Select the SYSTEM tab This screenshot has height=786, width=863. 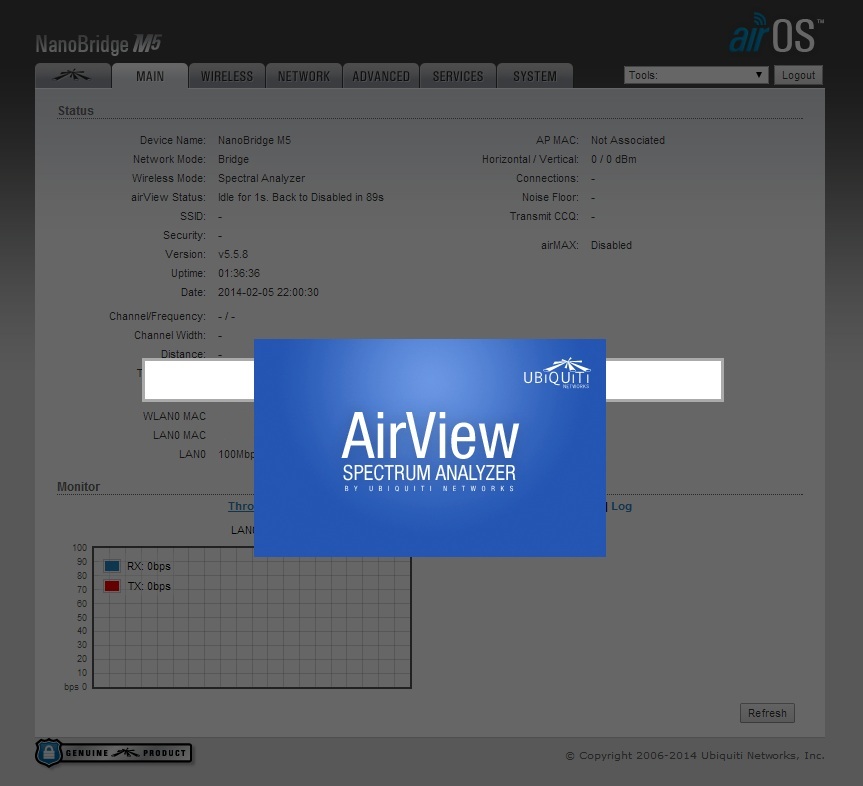coord(535,76)
